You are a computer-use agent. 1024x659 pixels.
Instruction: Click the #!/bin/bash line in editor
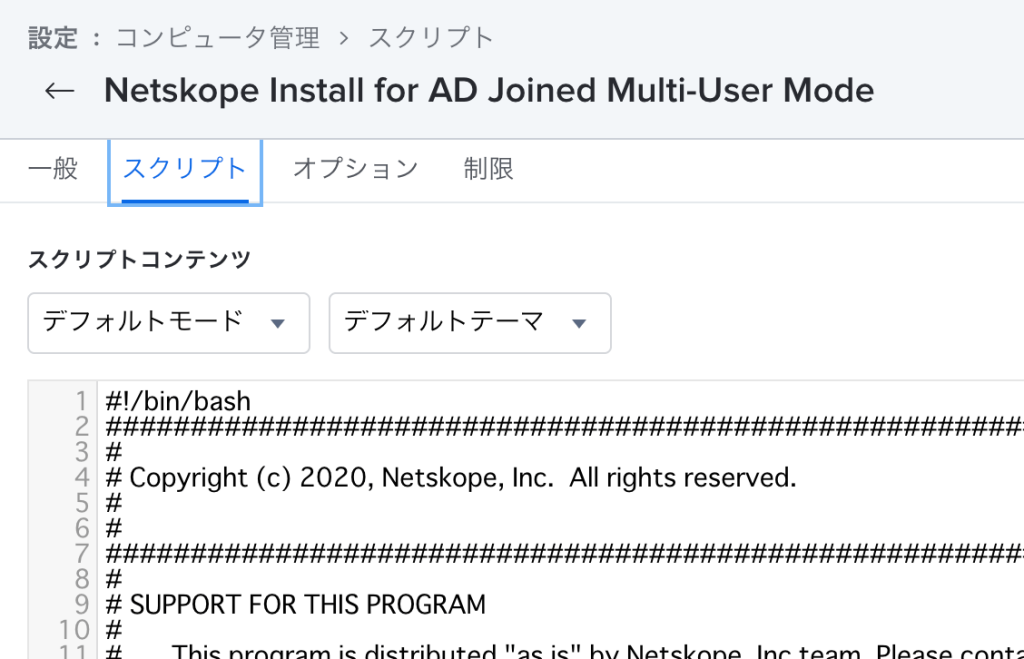[x=178, y=401]
